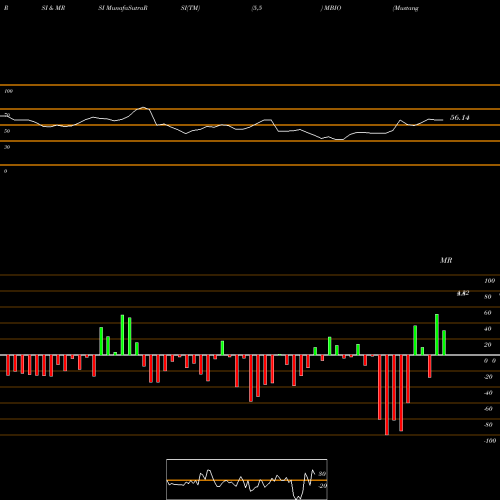The width and height of the screenshot is (500, 500).
Task: Click the 'SI MunafaSutraR' header text
Action: coord(123,8)
